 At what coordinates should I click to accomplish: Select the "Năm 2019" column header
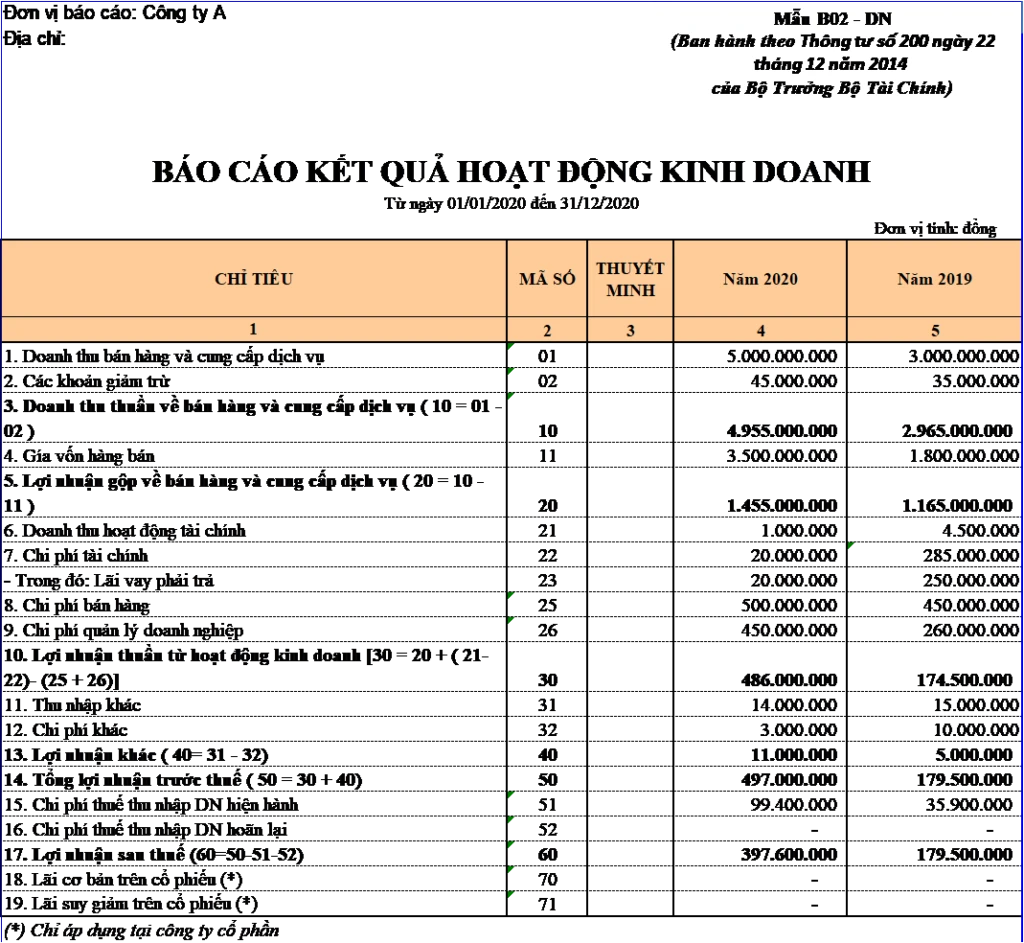pos(934,279)
